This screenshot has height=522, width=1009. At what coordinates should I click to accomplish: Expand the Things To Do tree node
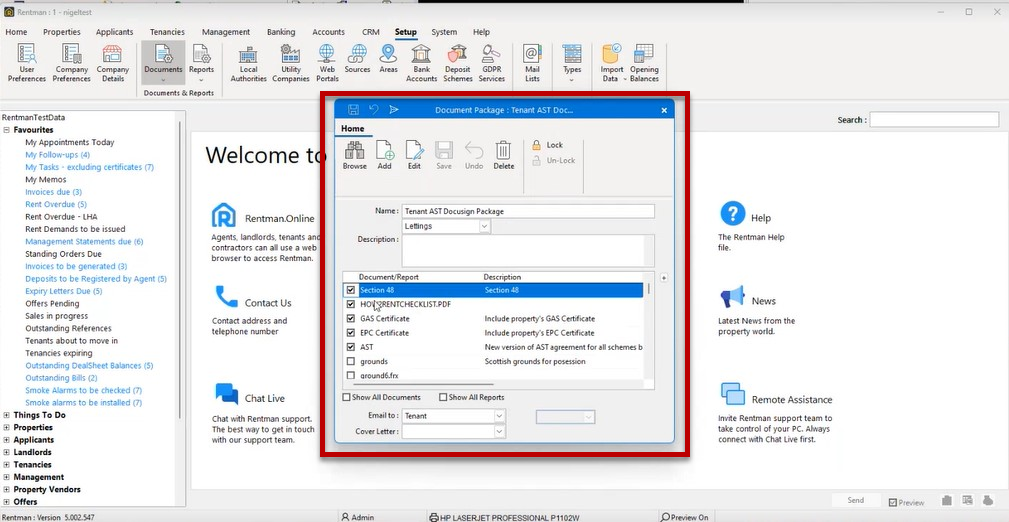pyautogui.click(x=7, y=415)
